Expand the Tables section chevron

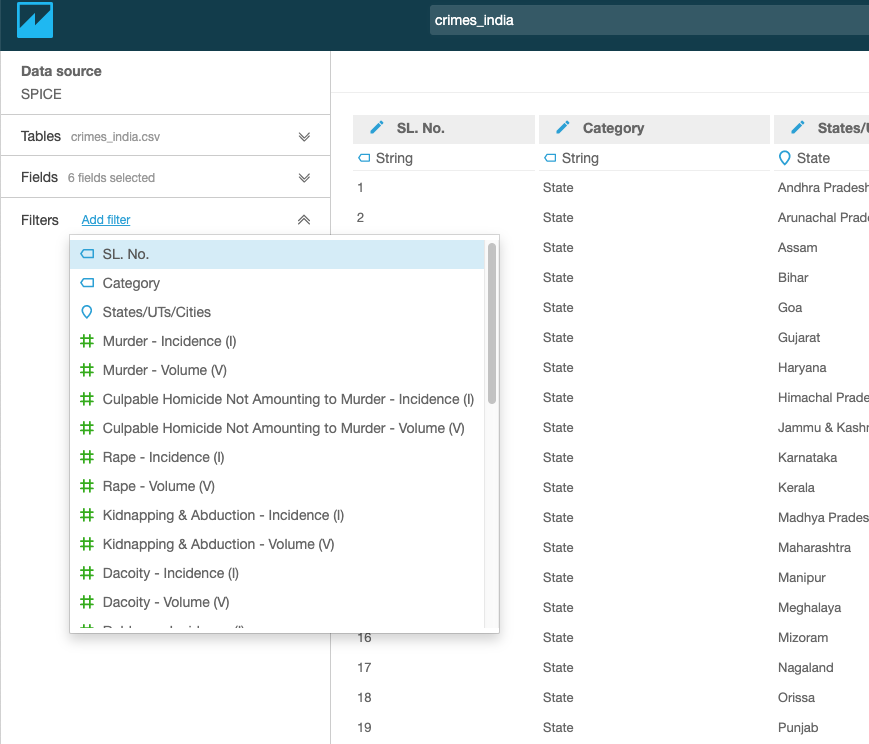tap(304, 137)
